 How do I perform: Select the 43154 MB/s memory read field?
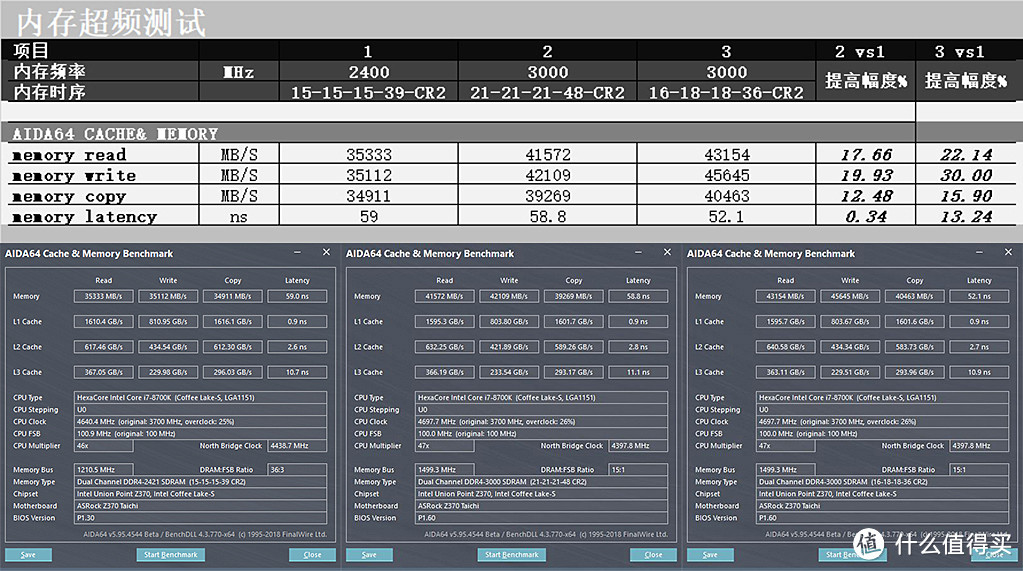tap(786, 296)
